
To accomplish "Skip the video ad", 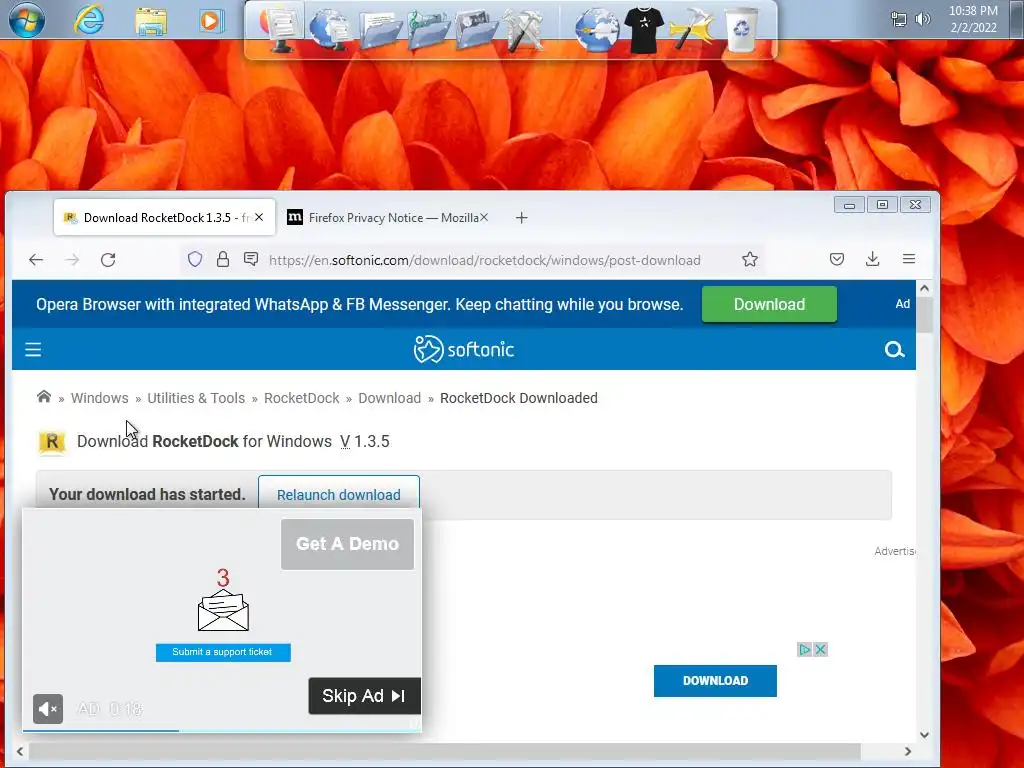I will click(x=364, y=696).
